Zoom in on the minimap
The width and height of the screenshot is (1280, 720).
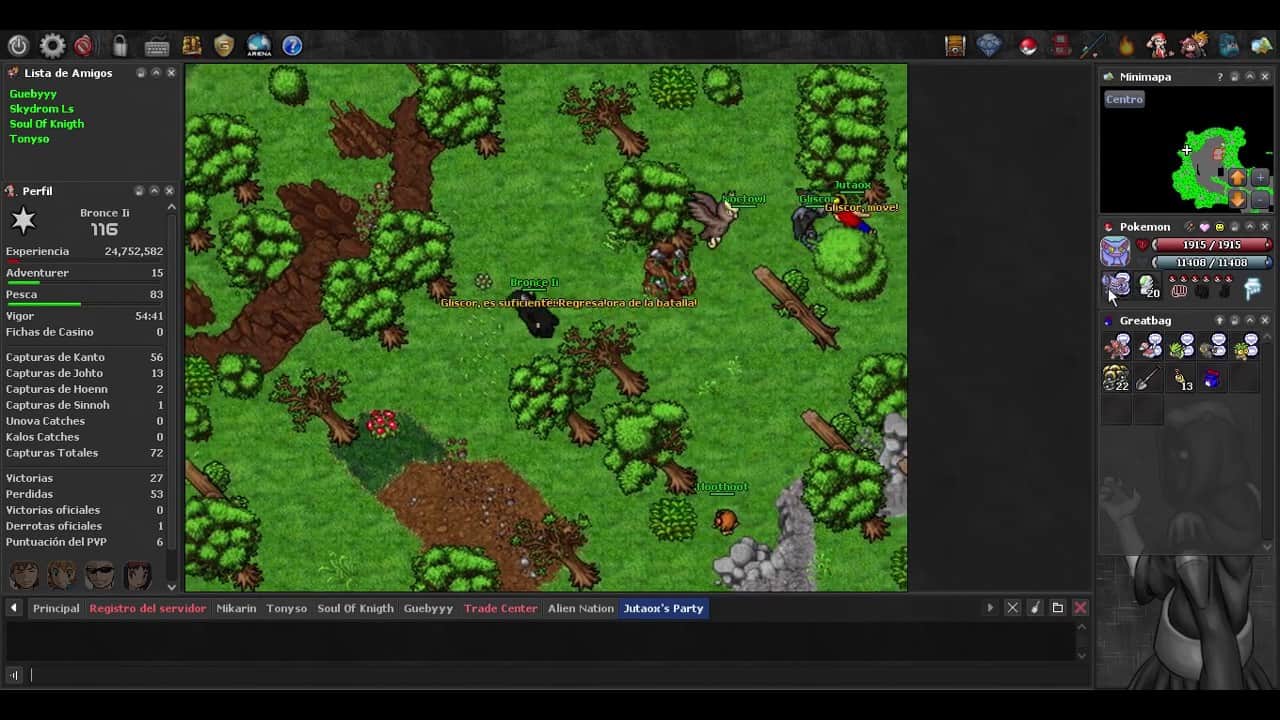click(1260, 177)
